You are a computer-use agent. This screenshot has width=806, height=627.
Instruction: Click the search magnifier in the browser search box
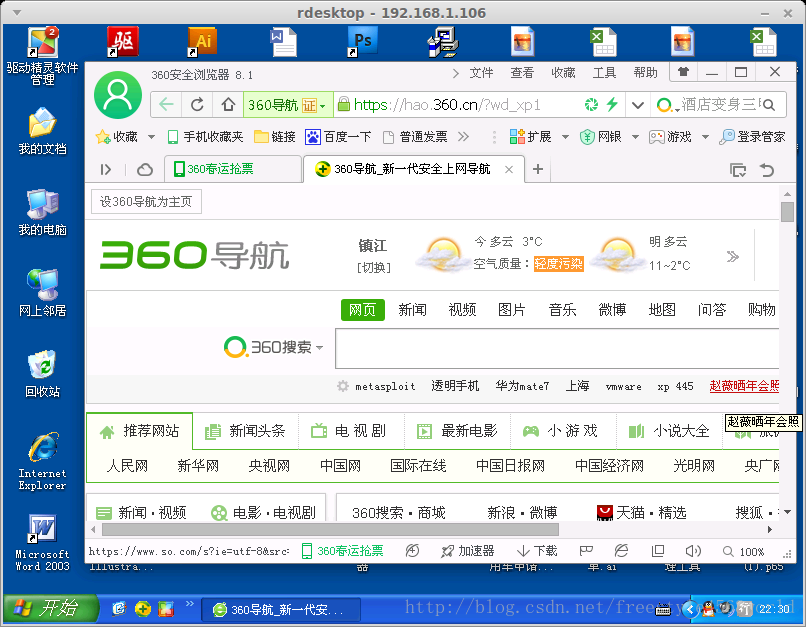(x=769, y=105)
